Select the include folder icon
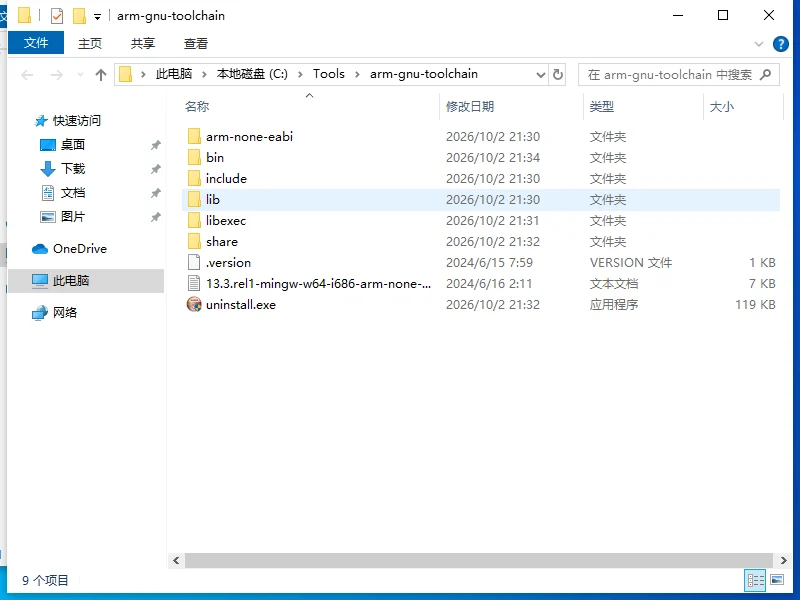The image size is (800, 600). click(x=194, y=178)
